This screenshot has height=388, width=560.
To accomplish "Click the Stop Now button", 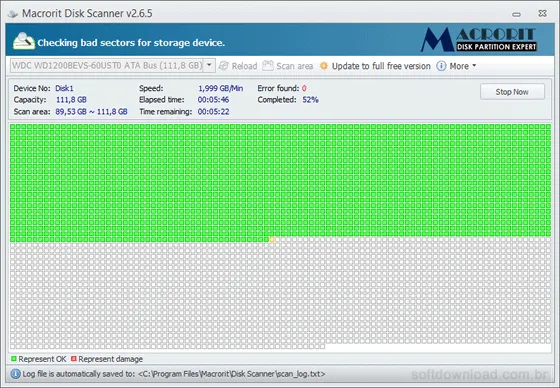I will tap(512, 92).
